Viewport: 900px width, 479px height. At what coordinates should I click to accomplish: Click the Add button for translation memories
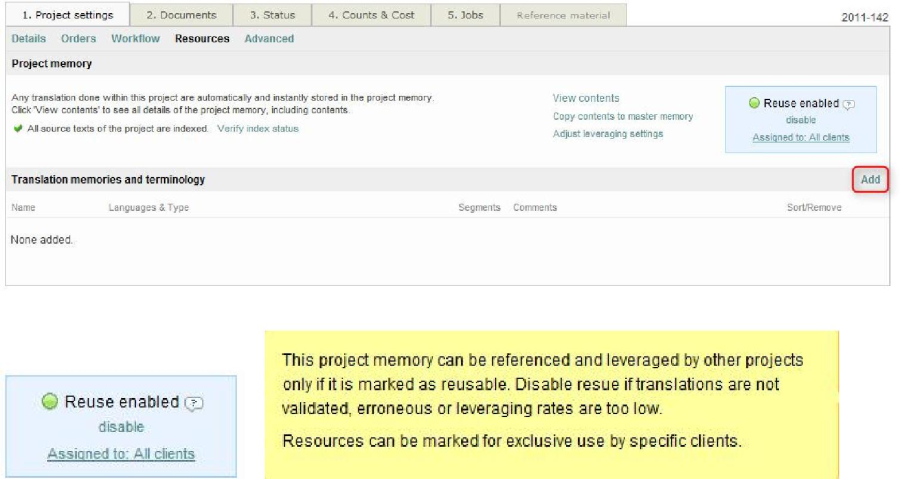870,179
